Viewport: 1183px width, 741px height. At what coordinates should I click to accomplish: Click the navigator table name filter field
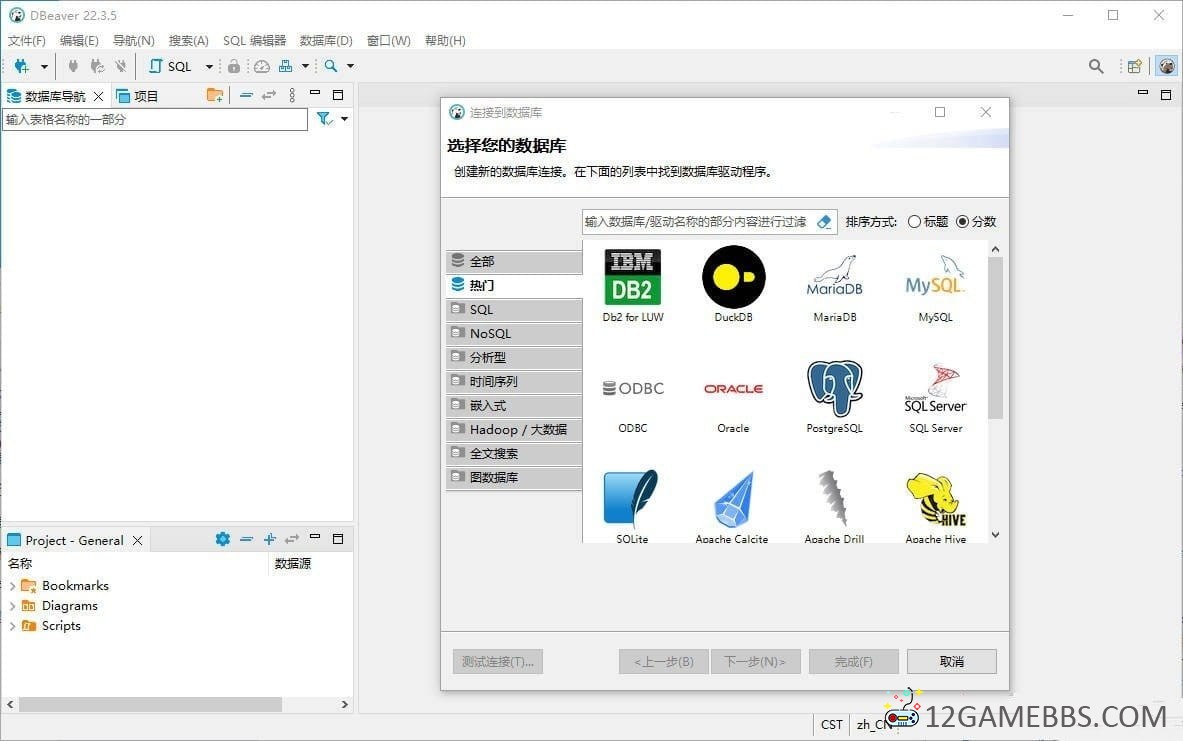pos(155,119)
